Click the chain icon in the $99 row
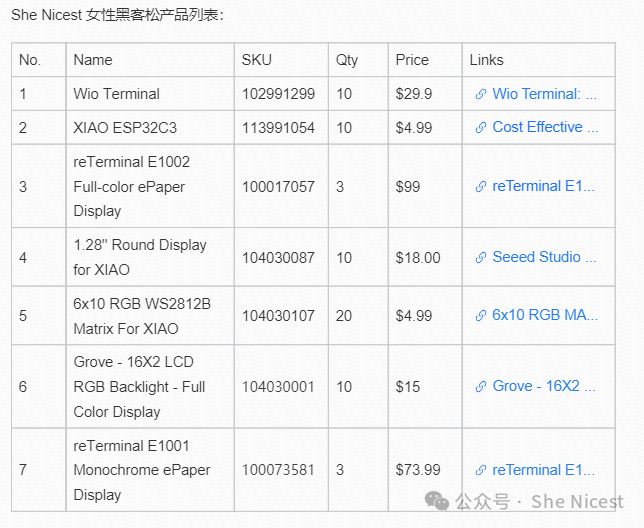 tap(481, 187)
